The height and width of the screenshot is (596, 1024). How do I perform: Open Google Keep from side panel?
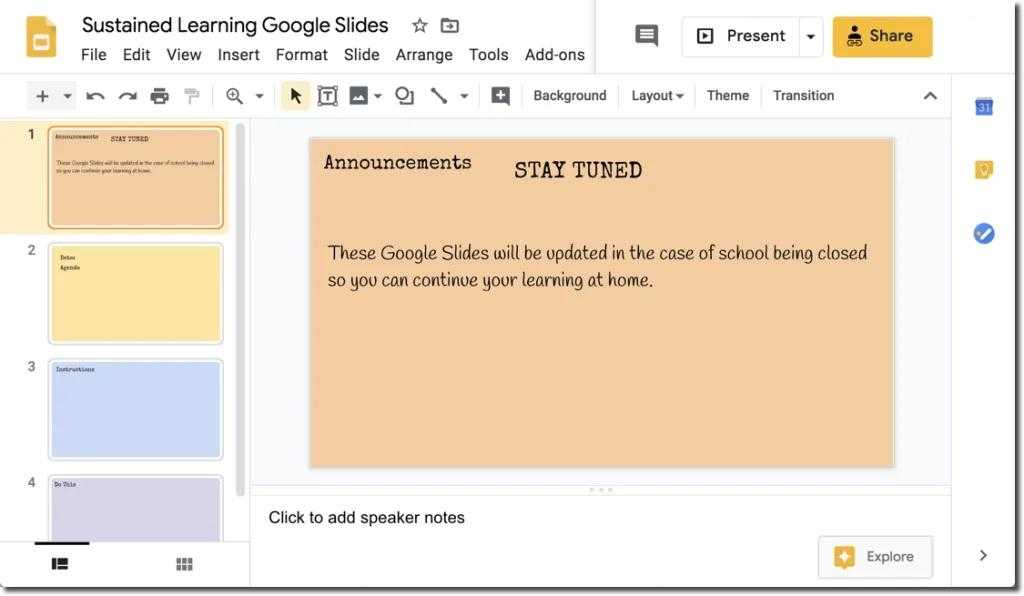984,170
